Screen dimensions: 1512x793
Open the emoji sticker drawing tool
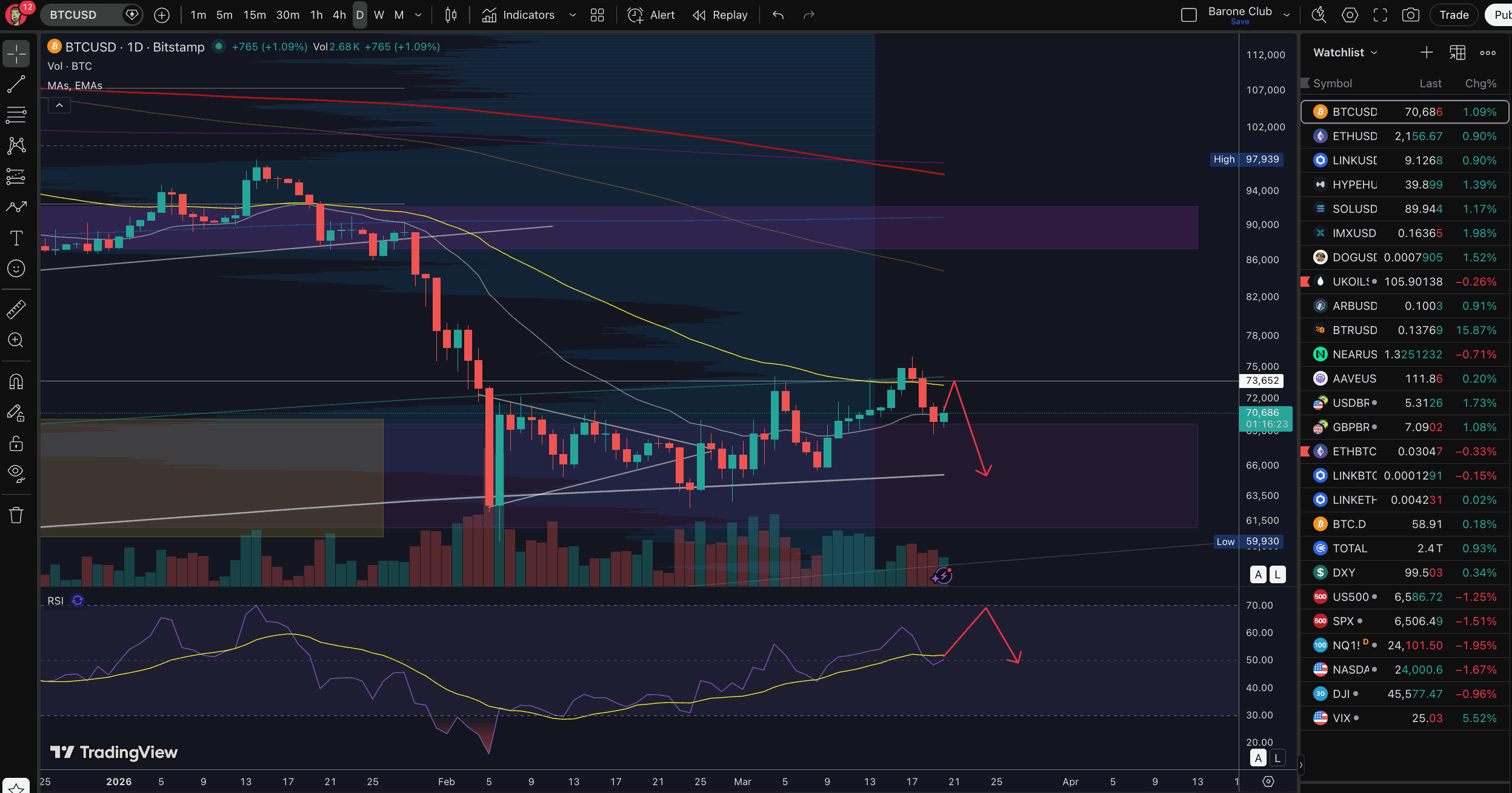pyautogui.click(x=16, y=269)
